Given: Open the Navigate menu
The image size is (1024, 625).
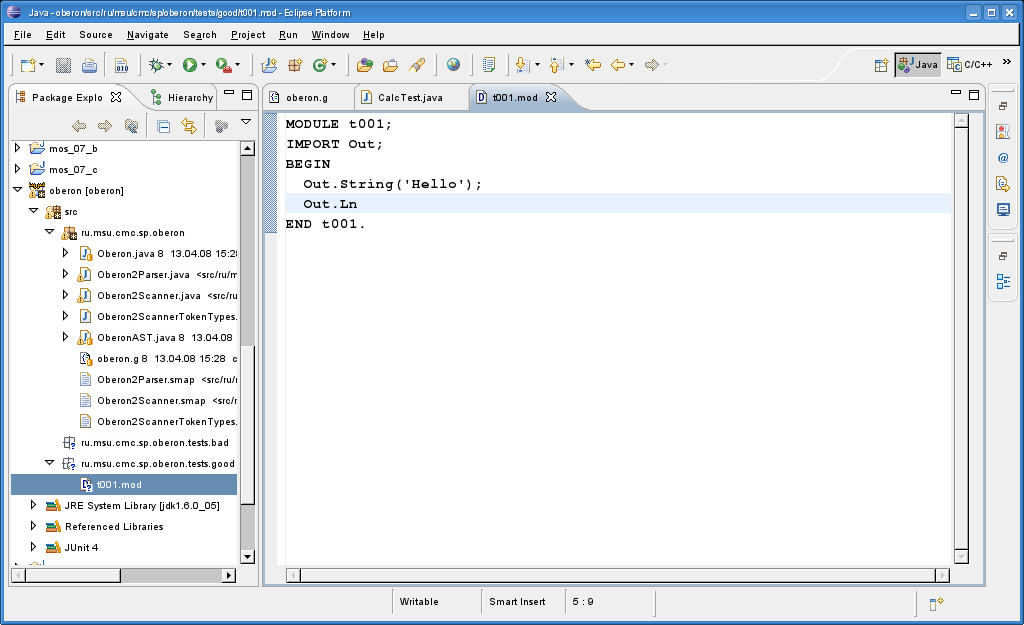Looking at the screenshot, I should 148,35.
